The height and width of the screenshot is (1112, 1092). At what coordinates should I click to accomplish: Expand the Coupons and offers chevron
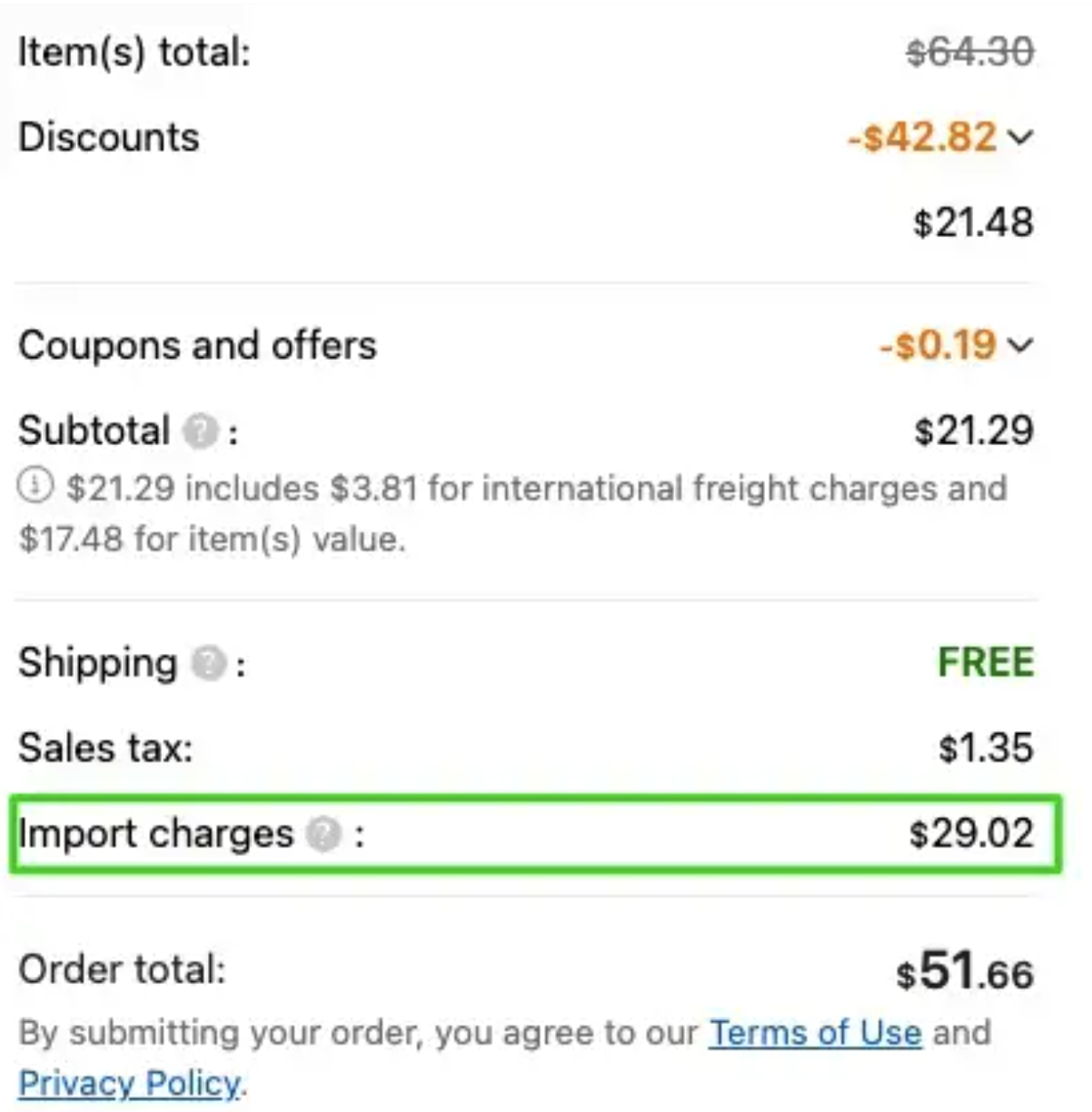pyautogui.click(x=1021, y=345)
